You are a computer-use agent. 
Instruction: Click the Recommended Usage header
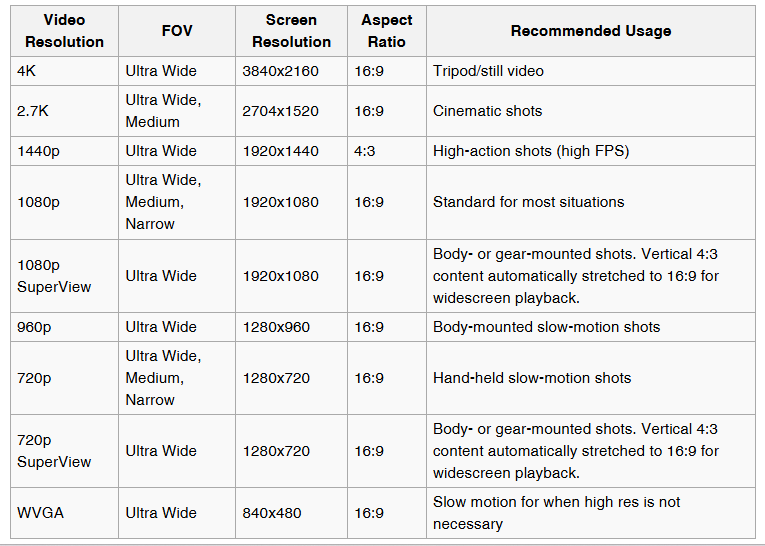pyautogui.click(x=591, y=31)
